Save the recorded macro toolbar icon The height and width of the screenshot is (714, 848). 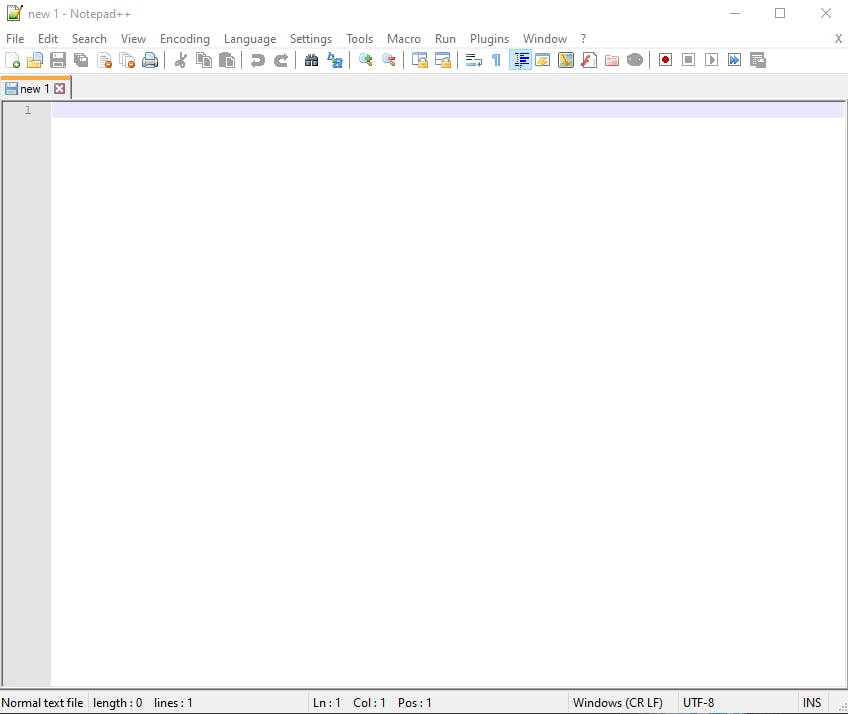tap(758, 60)
